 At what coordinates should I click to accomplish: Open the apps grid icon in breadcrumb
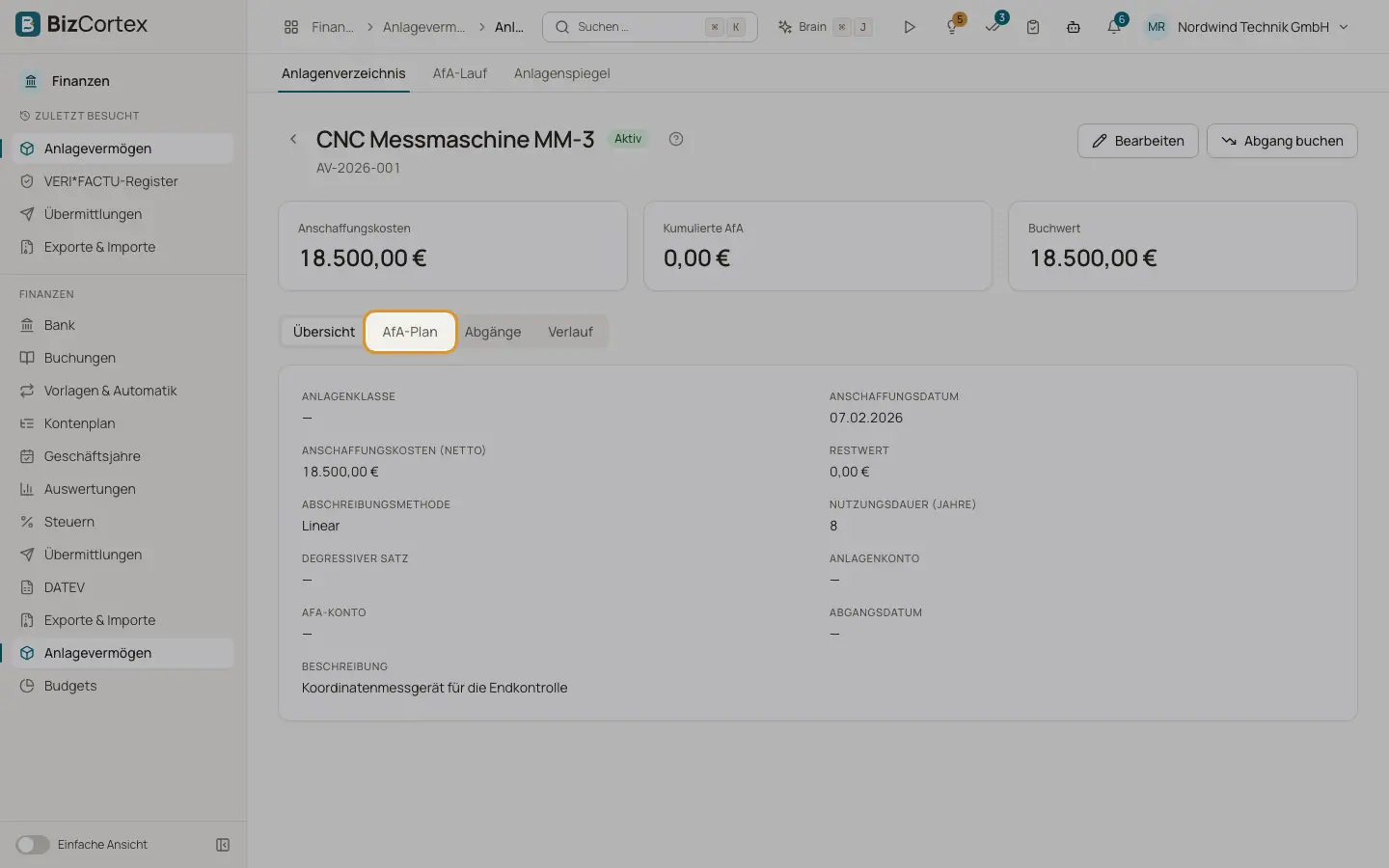(x=291, y=27)
